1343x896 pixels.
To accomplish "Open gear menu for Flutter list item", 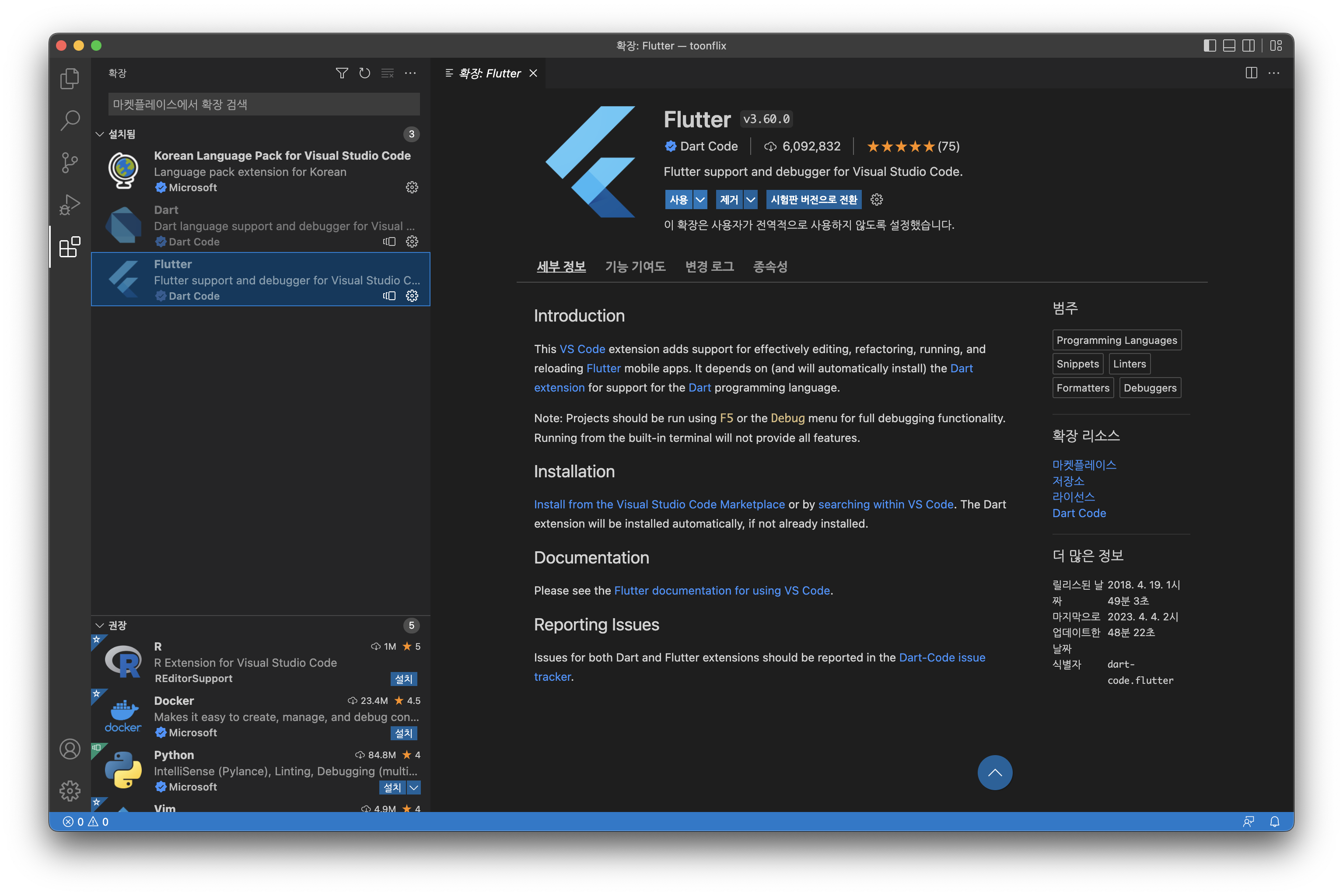I will 412,296.
